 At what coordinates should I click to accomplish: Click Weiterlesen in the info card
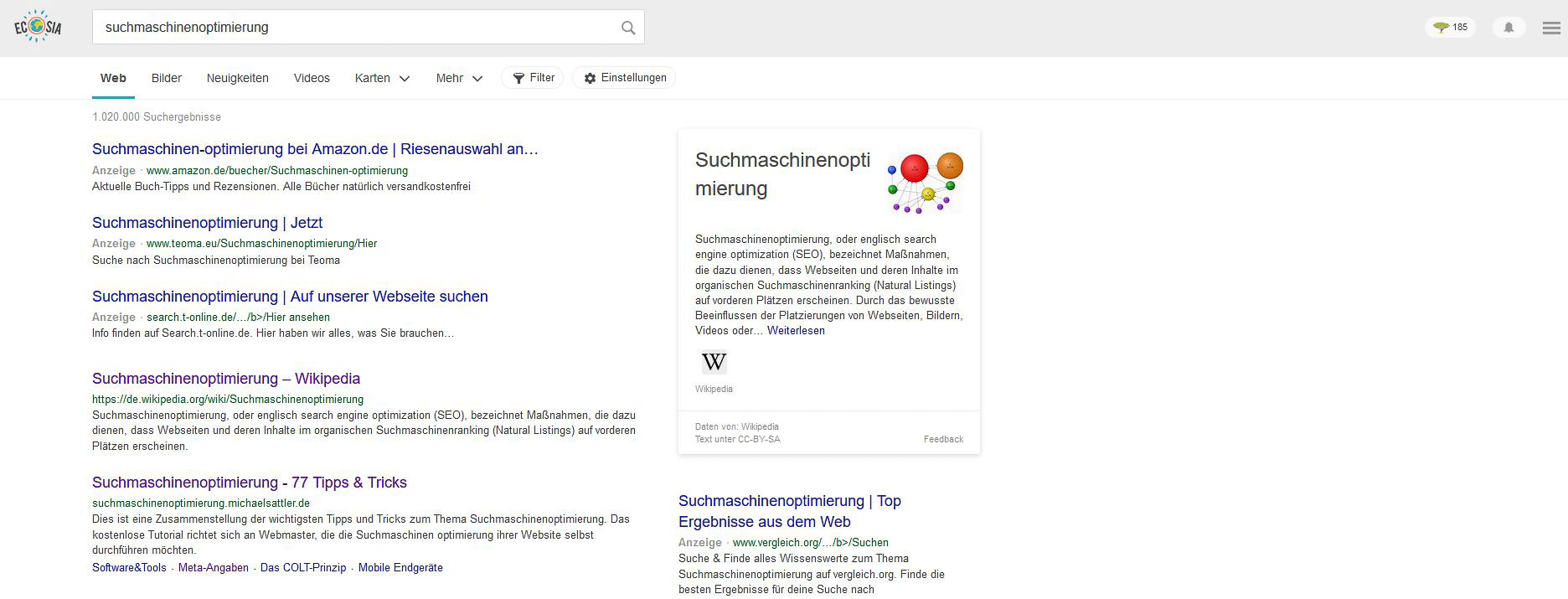point(796,331)
